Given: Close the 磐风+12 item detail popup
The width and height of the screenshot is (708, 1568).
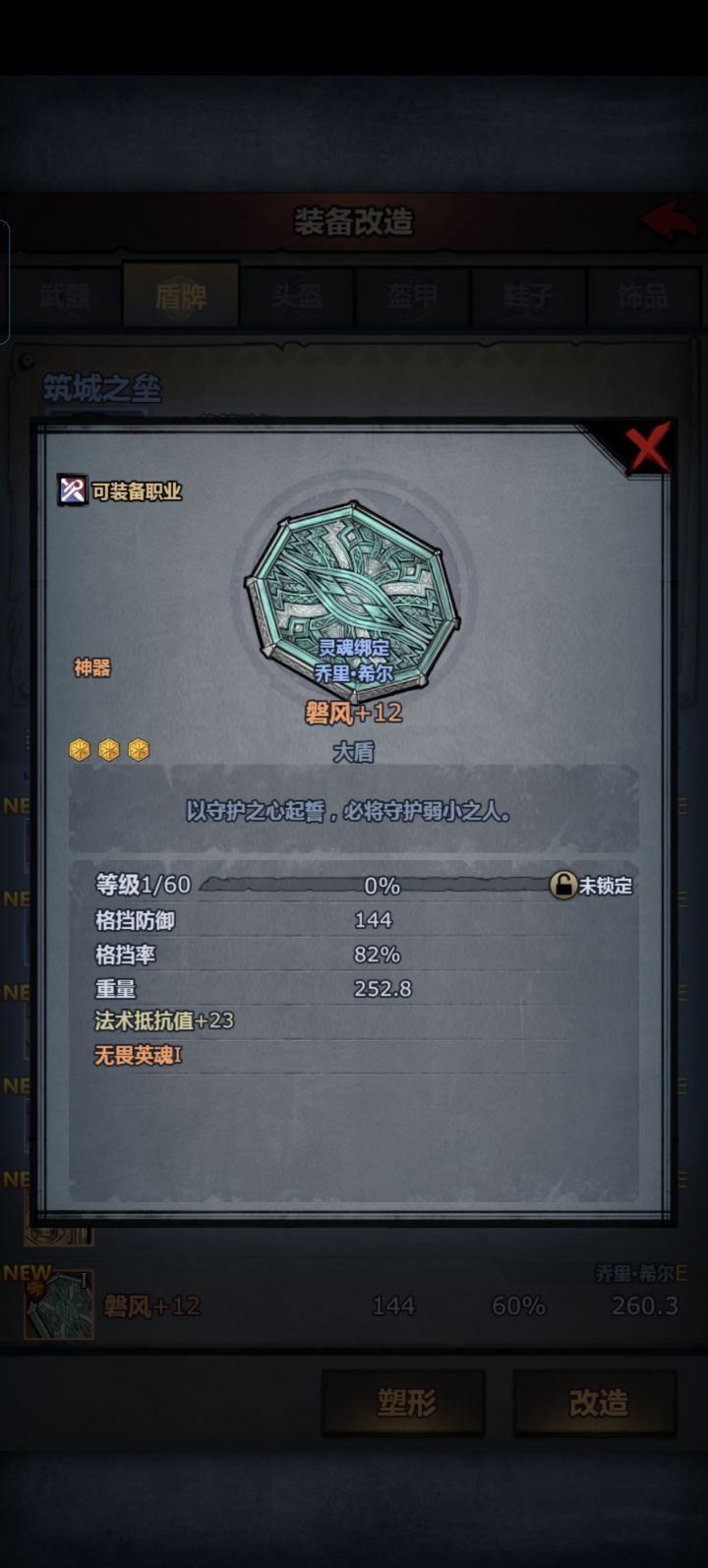Looking at the screenshot, I should 649,447.
